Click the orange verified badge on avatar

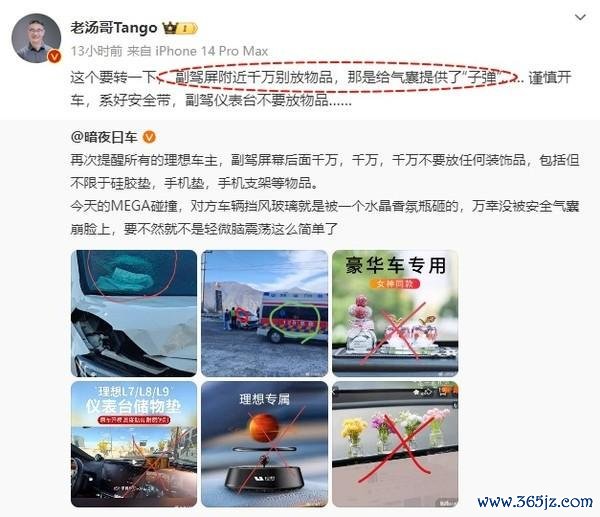(x=54, y=57)
